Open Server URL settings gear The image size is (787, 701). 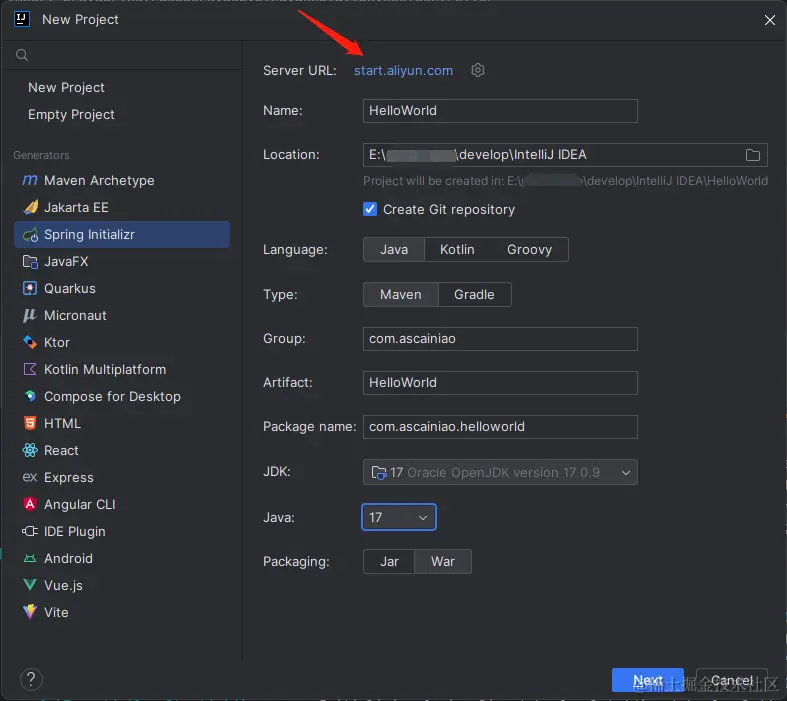tap(478, 70)
